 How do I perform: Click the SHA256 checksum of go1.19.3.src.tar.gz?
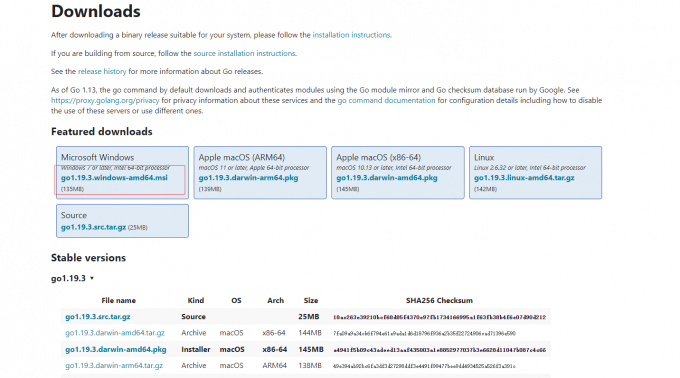pos(439,317)
